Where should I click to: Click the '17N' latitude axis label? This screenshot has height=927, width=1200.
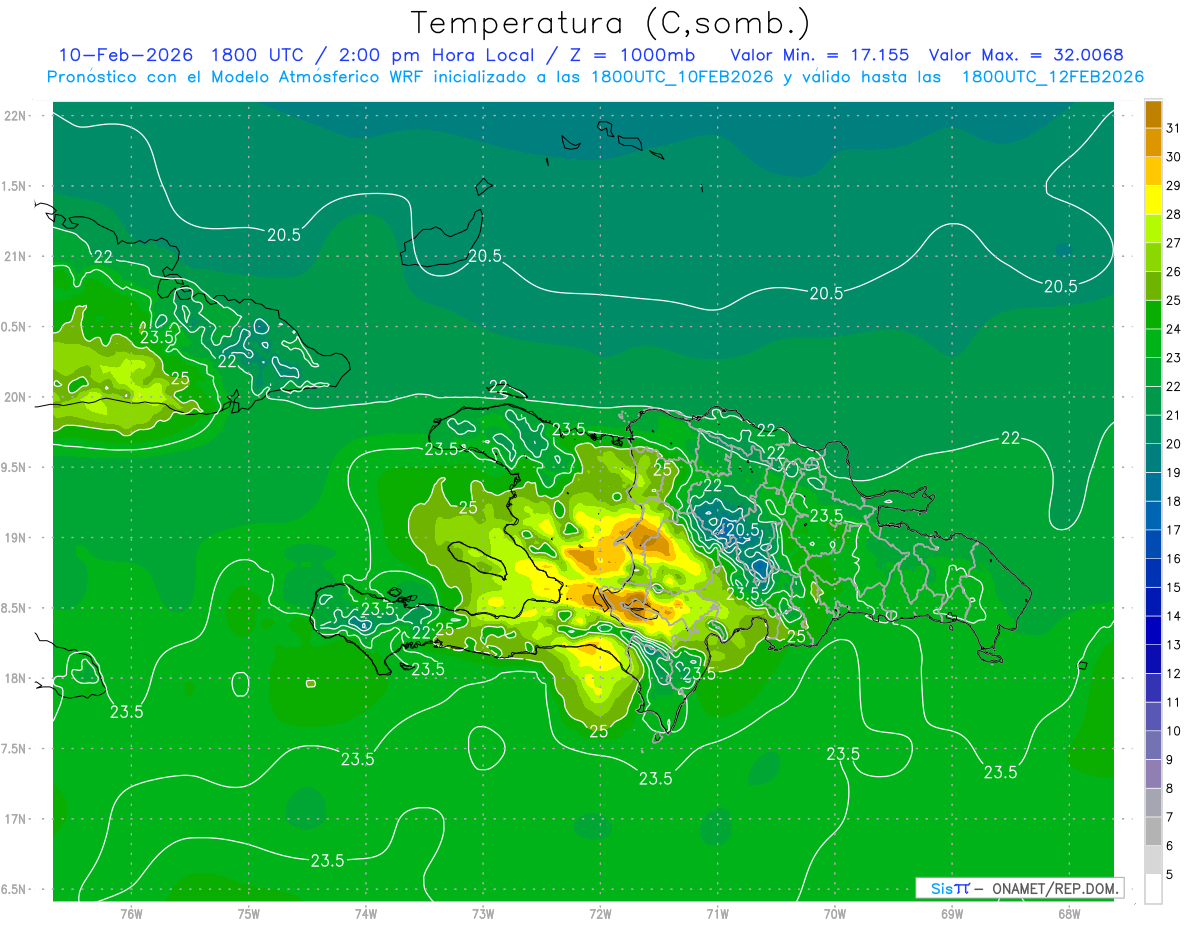tap(16, 819)
